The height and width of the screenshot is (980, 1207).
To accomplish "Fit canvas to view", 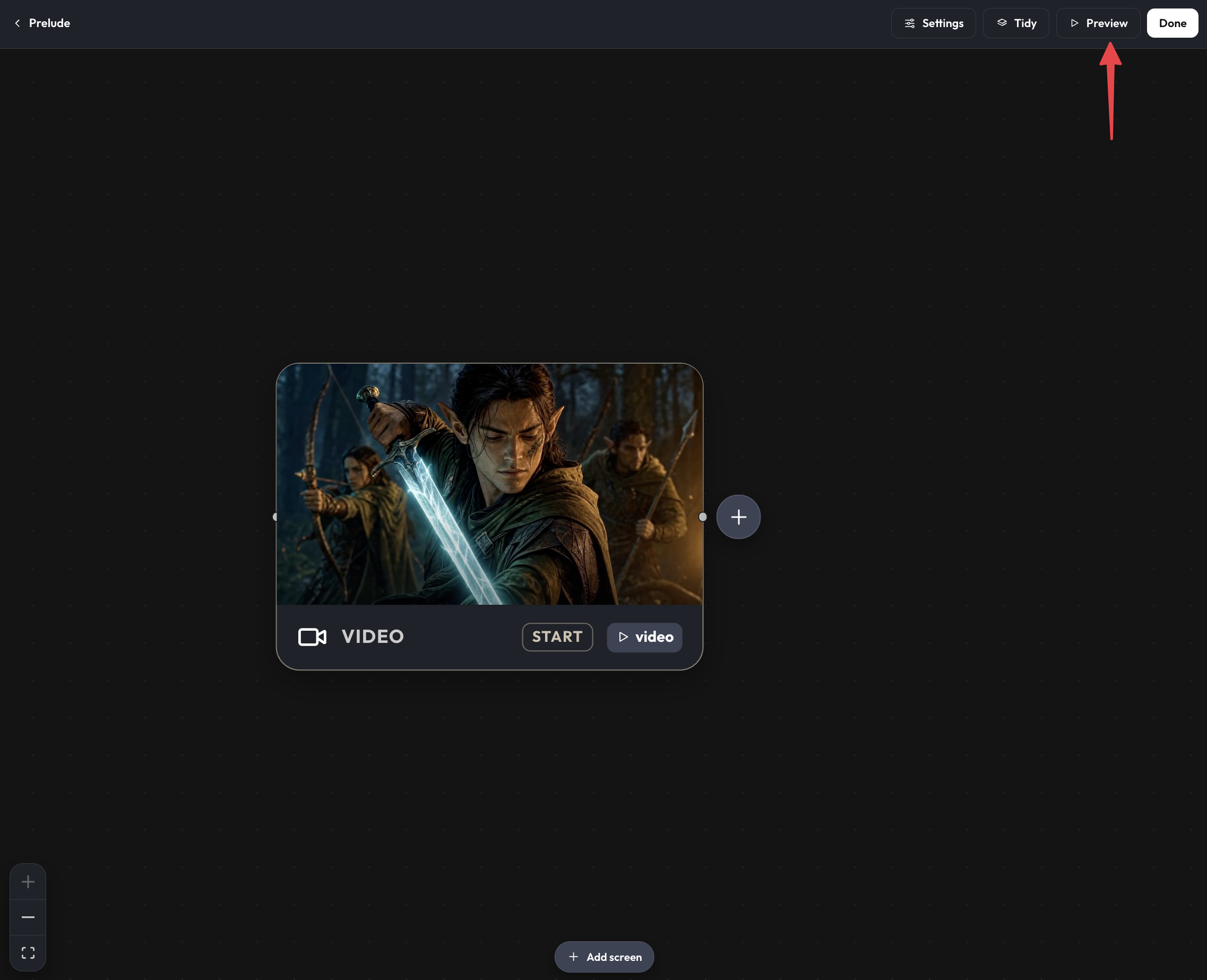I will [x=28, y=953].
